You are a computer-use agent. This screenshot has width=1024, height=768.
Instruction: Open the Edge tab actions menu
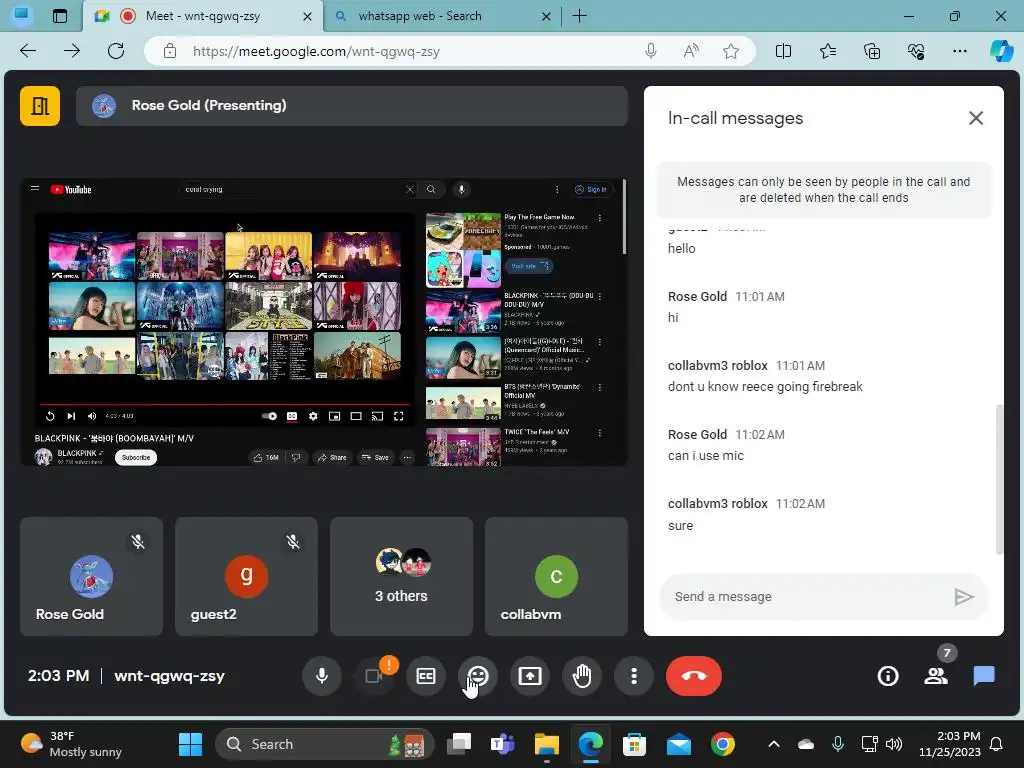point(59,16)
